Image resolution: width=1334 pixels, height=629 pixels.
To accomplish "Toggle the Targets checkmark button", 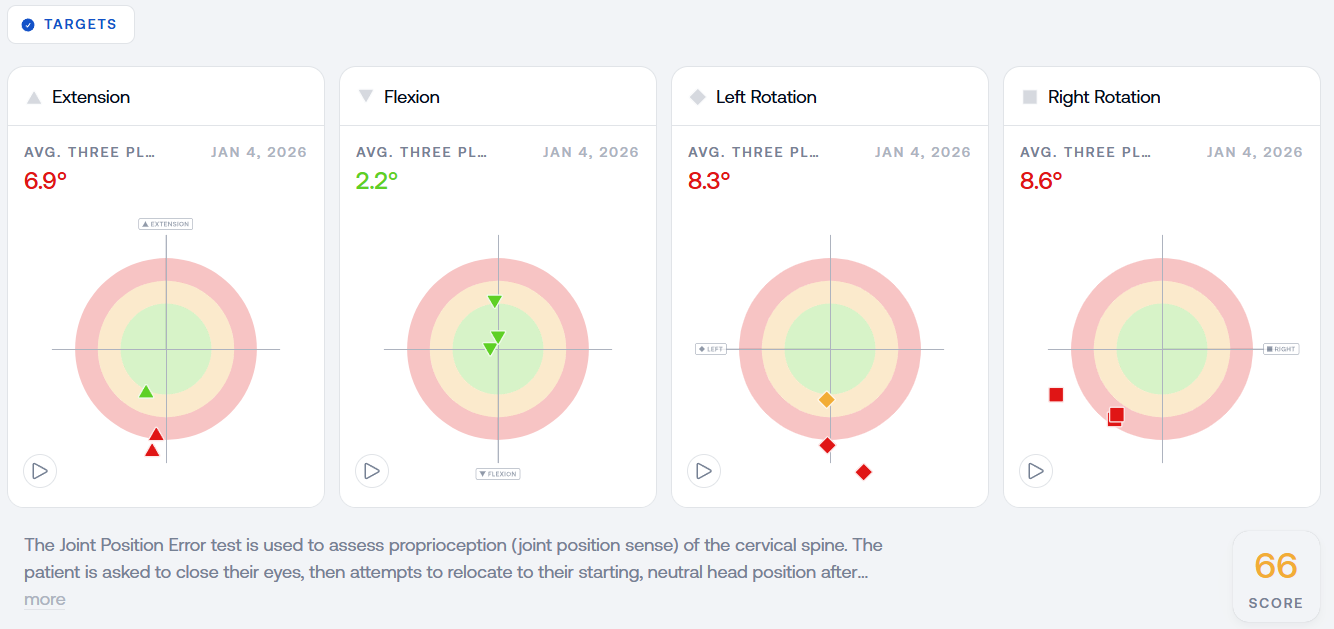I will (71, 24).
